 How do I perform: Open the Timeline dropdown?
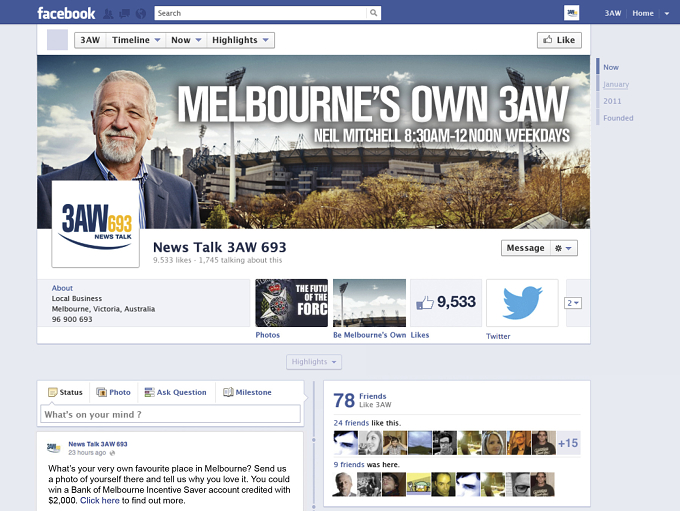(136, 40)
